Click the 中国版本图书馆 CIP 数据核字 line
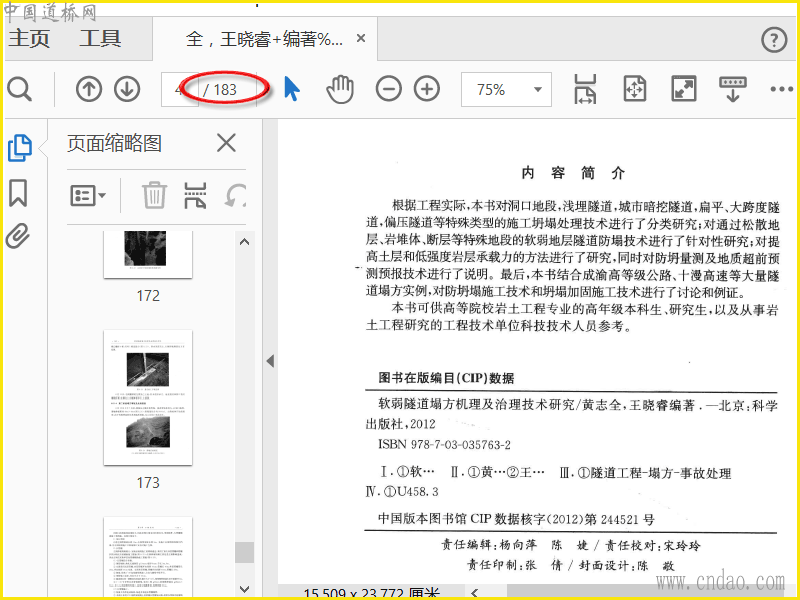This screenshot has width=800, height=600. 516,519
